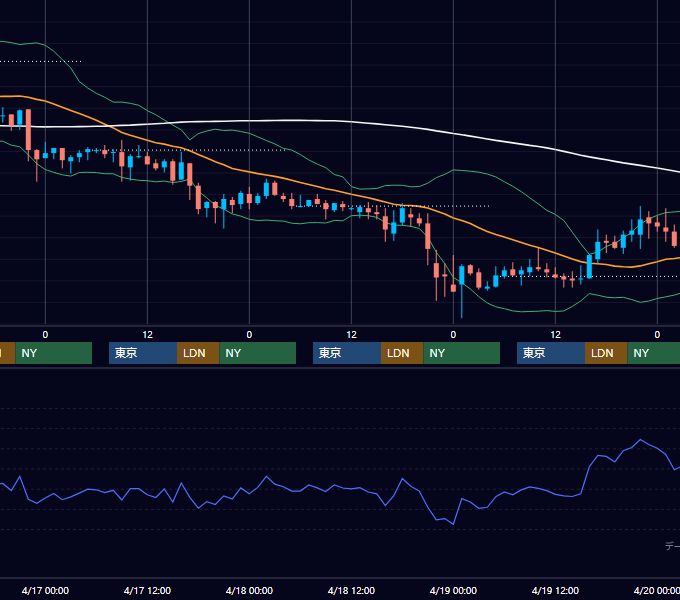The height and width of the screenshot is (600, 680).
Task: Click the 東京 session block on 4/18
Action: point(347,353)
